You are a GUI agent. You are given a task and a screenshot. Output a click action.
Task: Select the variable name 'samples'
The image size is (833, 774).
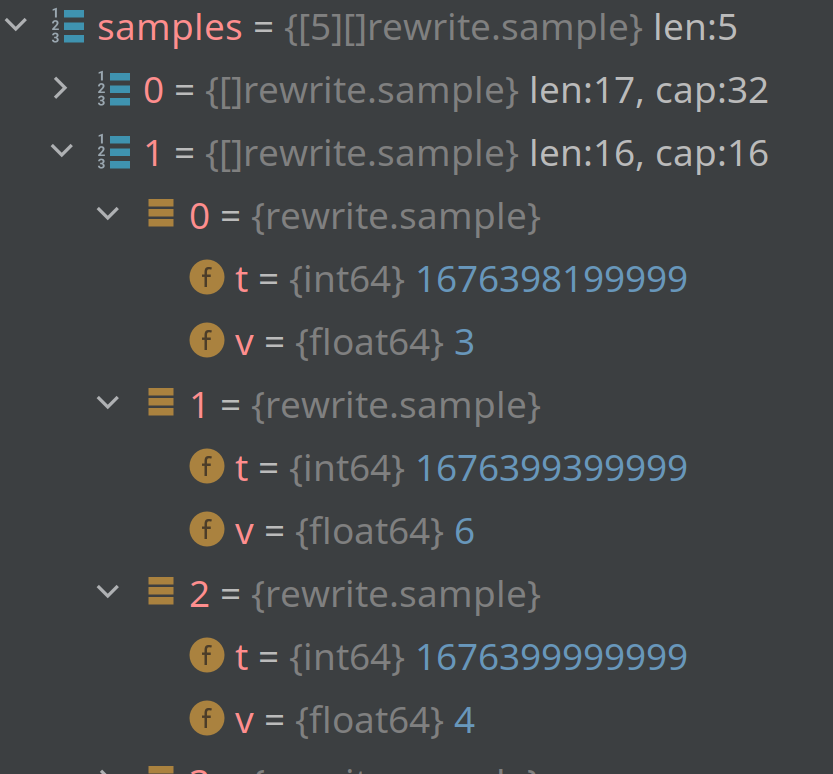pyautogui.click(x=170, y=28)
